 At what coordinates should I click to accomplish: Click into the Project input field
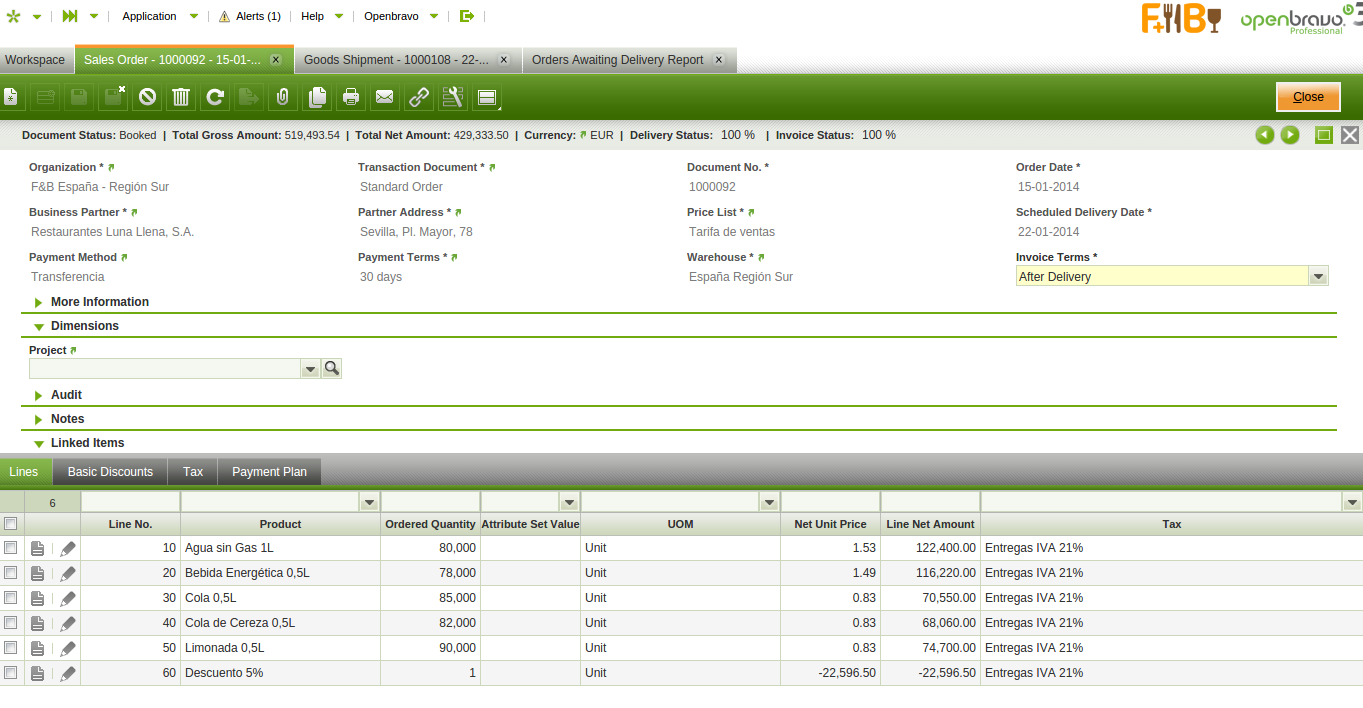tap(165, 368)
